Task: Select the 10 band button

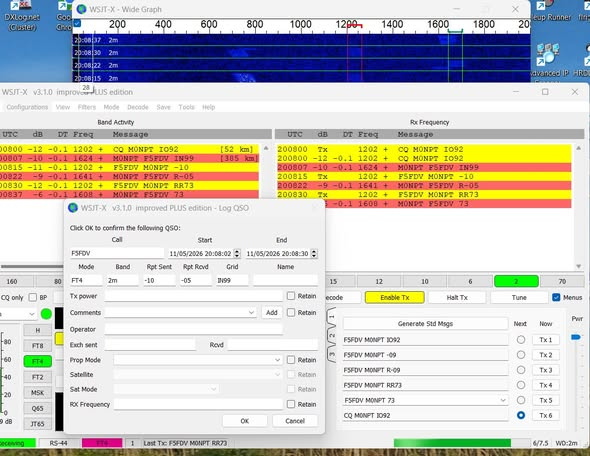Action: 424,281
